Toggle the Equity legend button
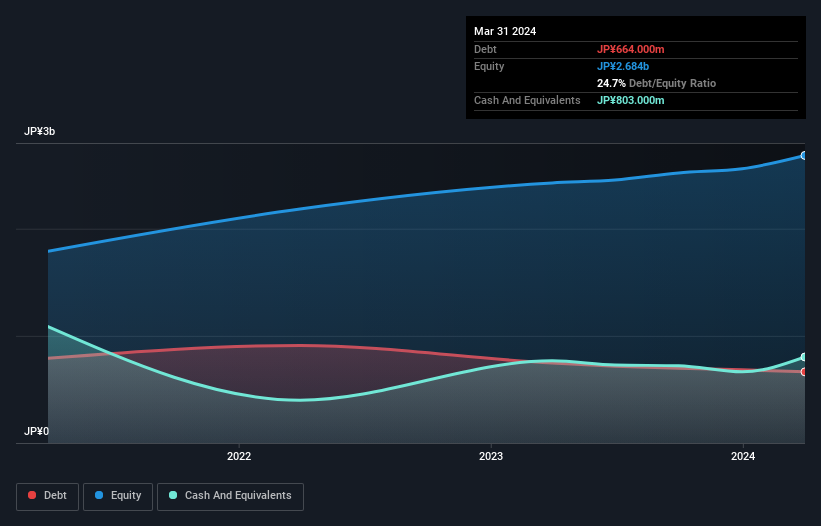The image size is (821, 526). tap(118, 496)
